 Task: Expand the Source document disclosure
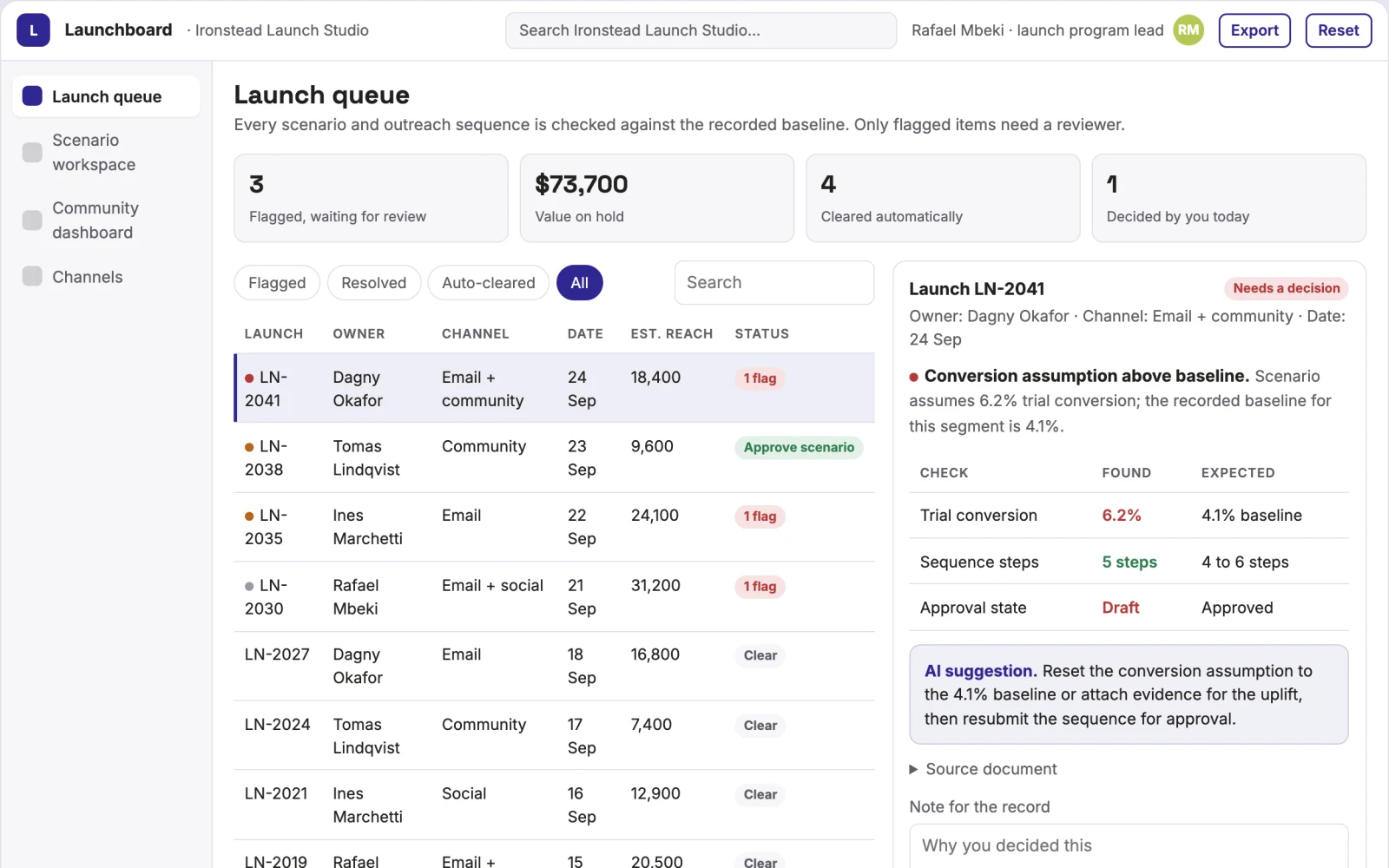click(982, 769)
